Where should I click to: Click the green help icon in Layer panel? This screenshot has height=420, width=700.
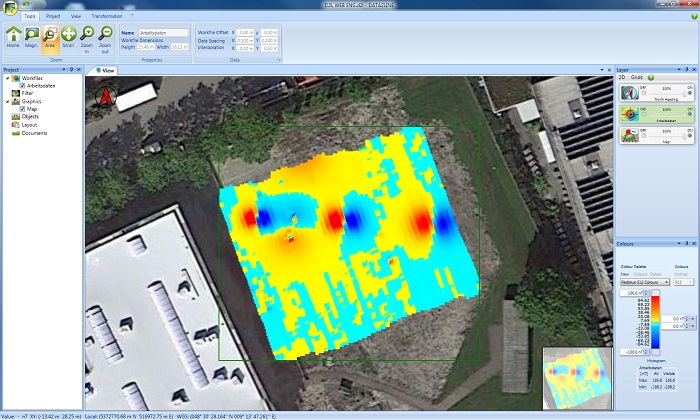click(650, 77)
